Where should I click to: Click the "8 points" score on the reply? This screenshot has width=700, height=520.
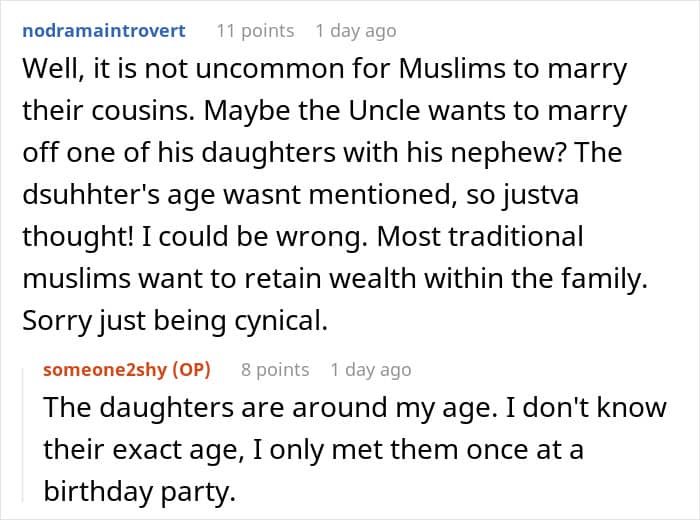(275, 369)
